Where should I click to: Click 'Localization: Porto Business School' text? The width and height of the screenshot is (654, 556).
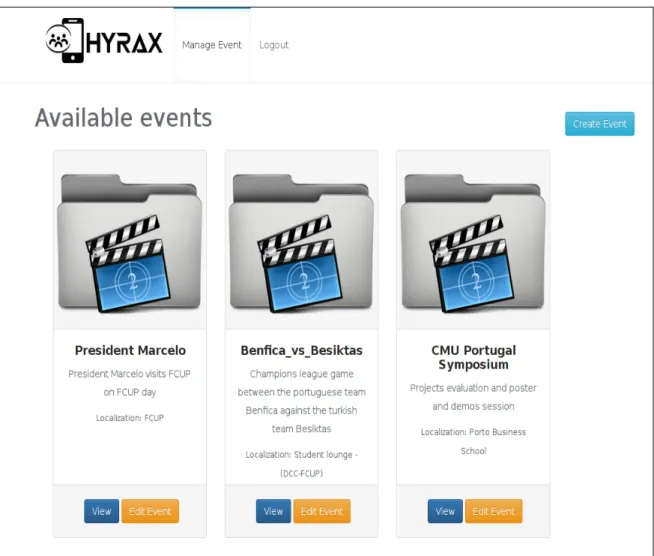pyautogui.click(x=473, y=441)
